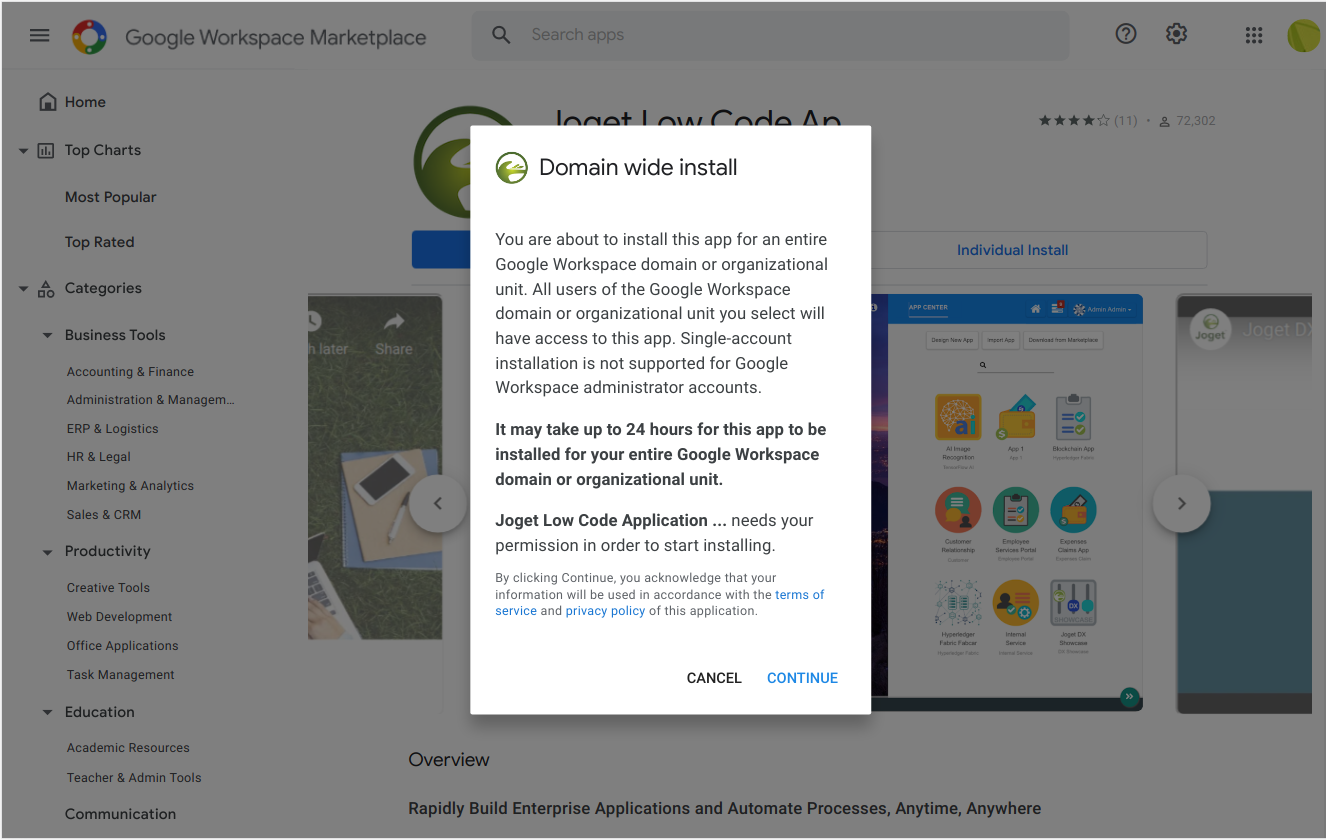Collapse the Productivity category
The image size is (1326, 840).
47,552
